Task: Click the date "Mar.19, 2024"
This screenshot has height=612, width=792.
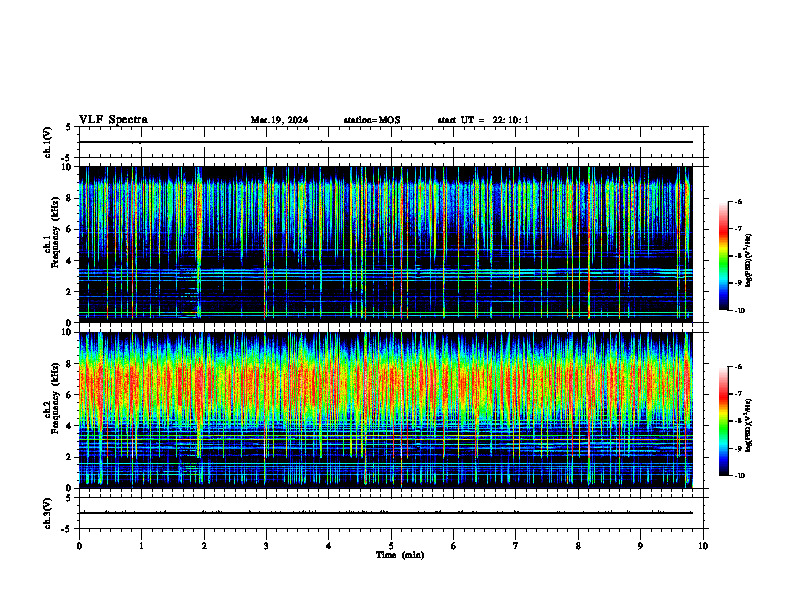Action: click(x=279, y=120)
